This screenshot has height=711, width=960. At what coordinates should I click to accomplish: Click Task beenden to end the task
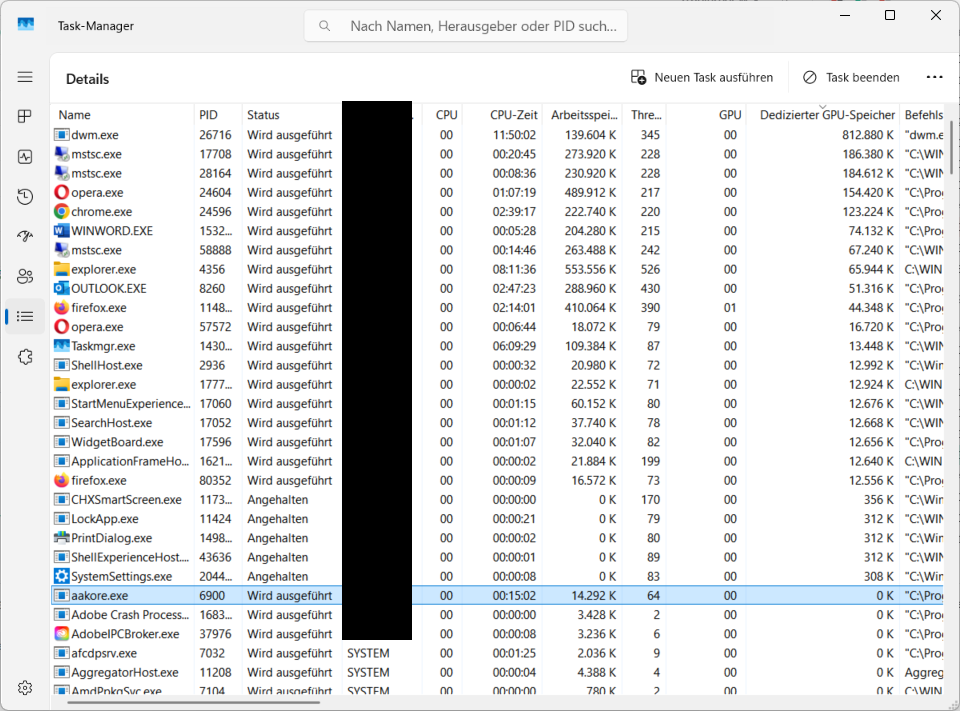click(x=851, y=77)
